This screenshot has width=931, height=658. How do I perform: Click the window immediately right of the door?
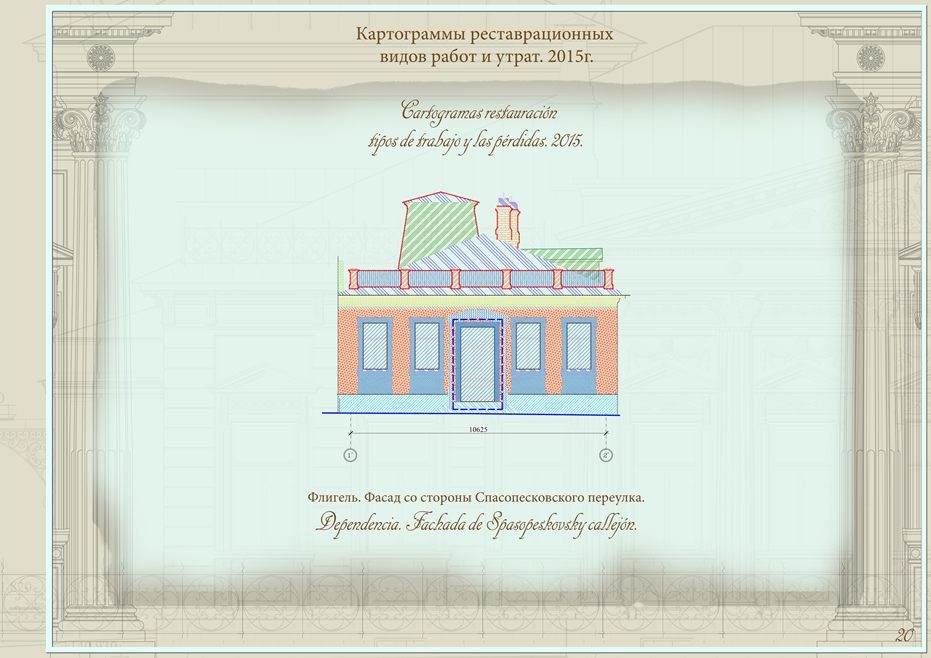[528, 346]
